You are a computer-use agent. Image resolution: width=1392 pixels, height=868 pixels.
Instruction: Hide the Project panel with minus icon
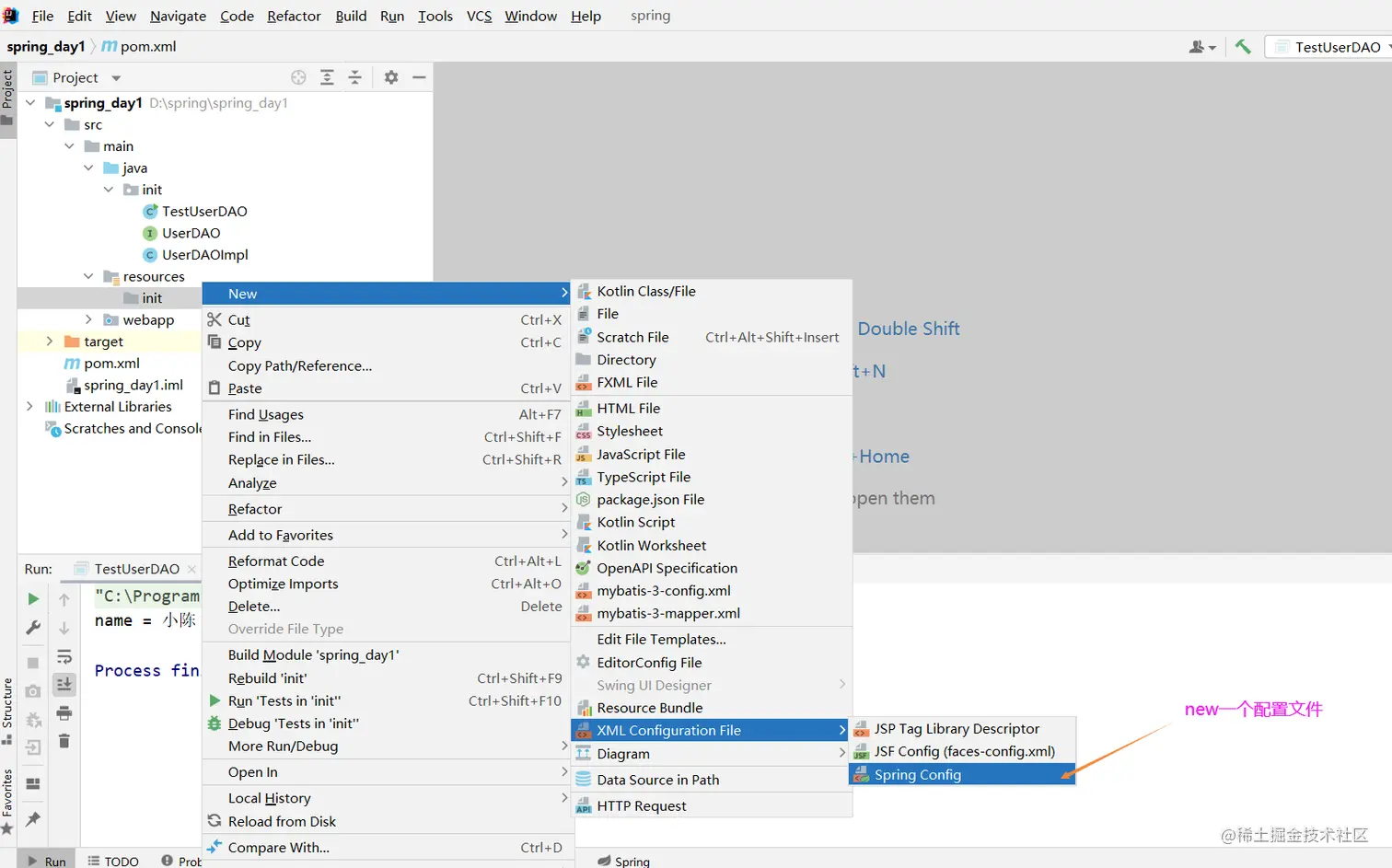pyautogui.click(x=419, y=77)
